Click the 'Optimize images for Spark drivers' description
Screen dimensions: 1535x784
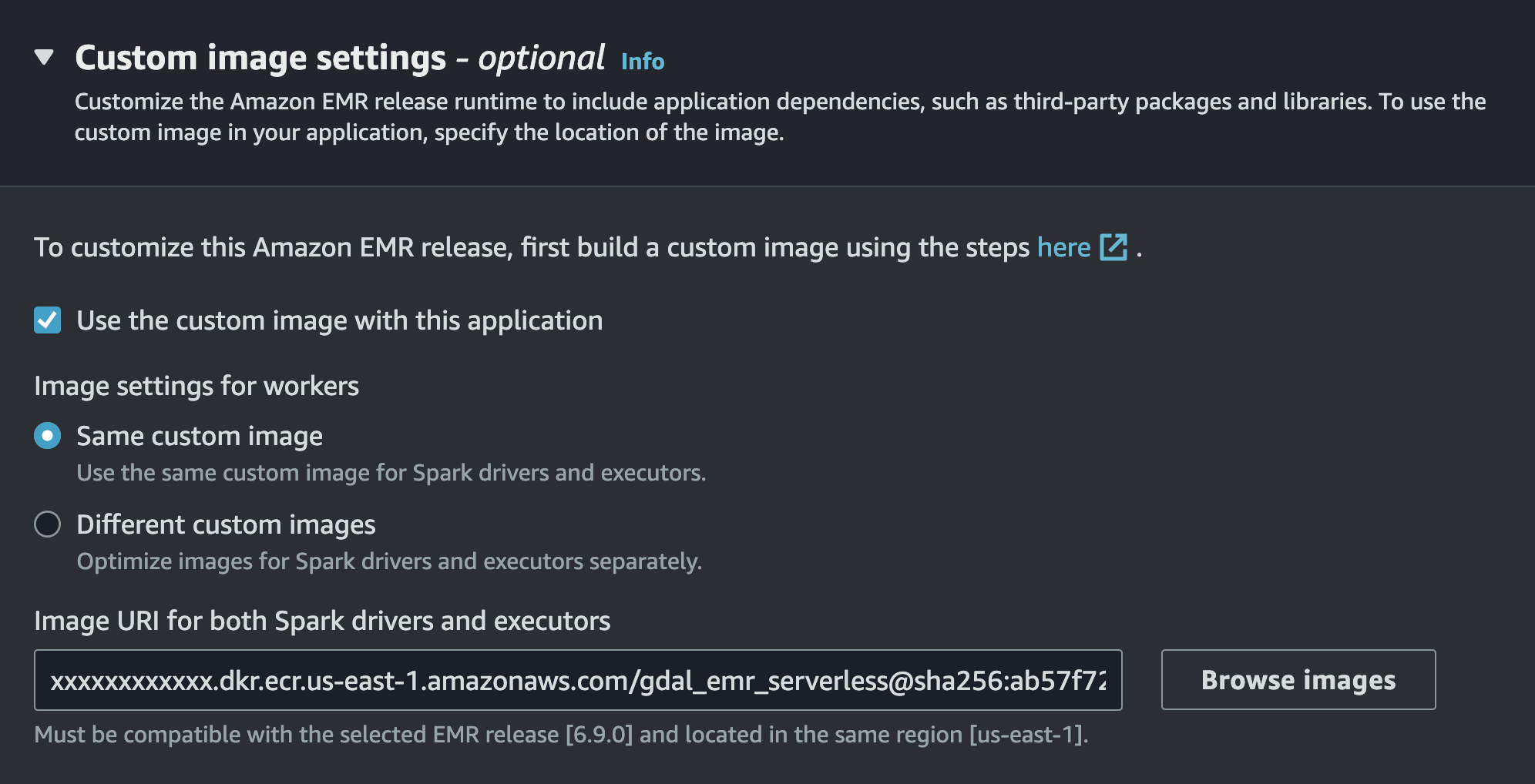click(389, 561)
